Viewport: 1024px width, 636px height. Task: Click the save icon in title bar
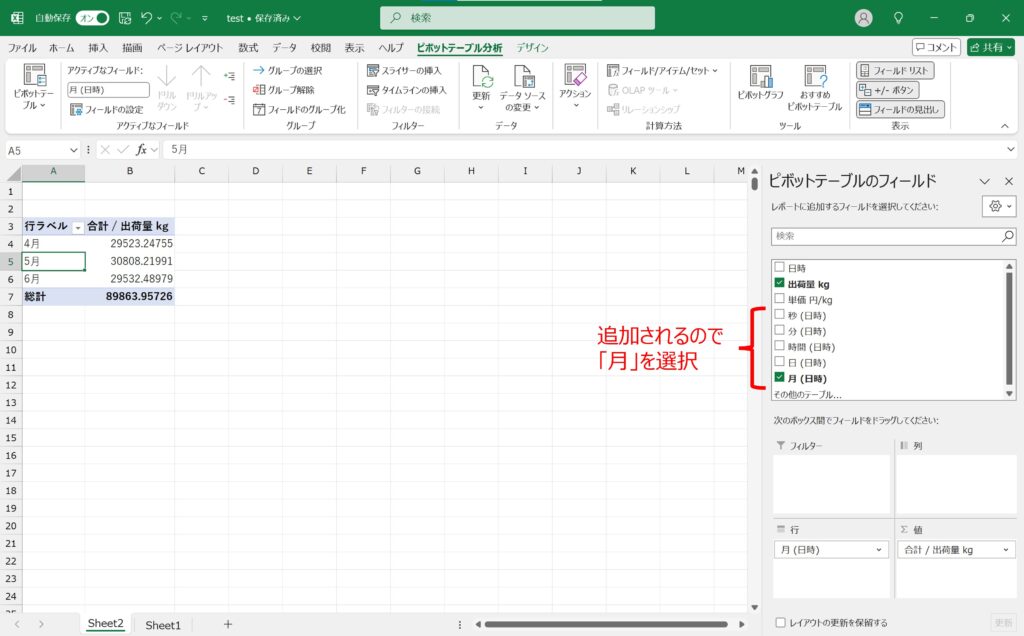pos(124,18)
